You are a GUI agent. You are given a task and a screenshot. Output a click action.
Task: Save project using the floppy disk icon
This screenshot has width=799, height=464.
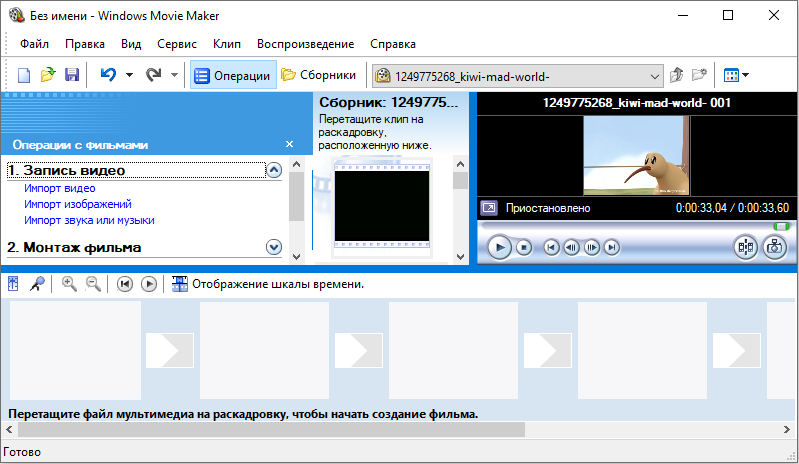tap(72, 75)
